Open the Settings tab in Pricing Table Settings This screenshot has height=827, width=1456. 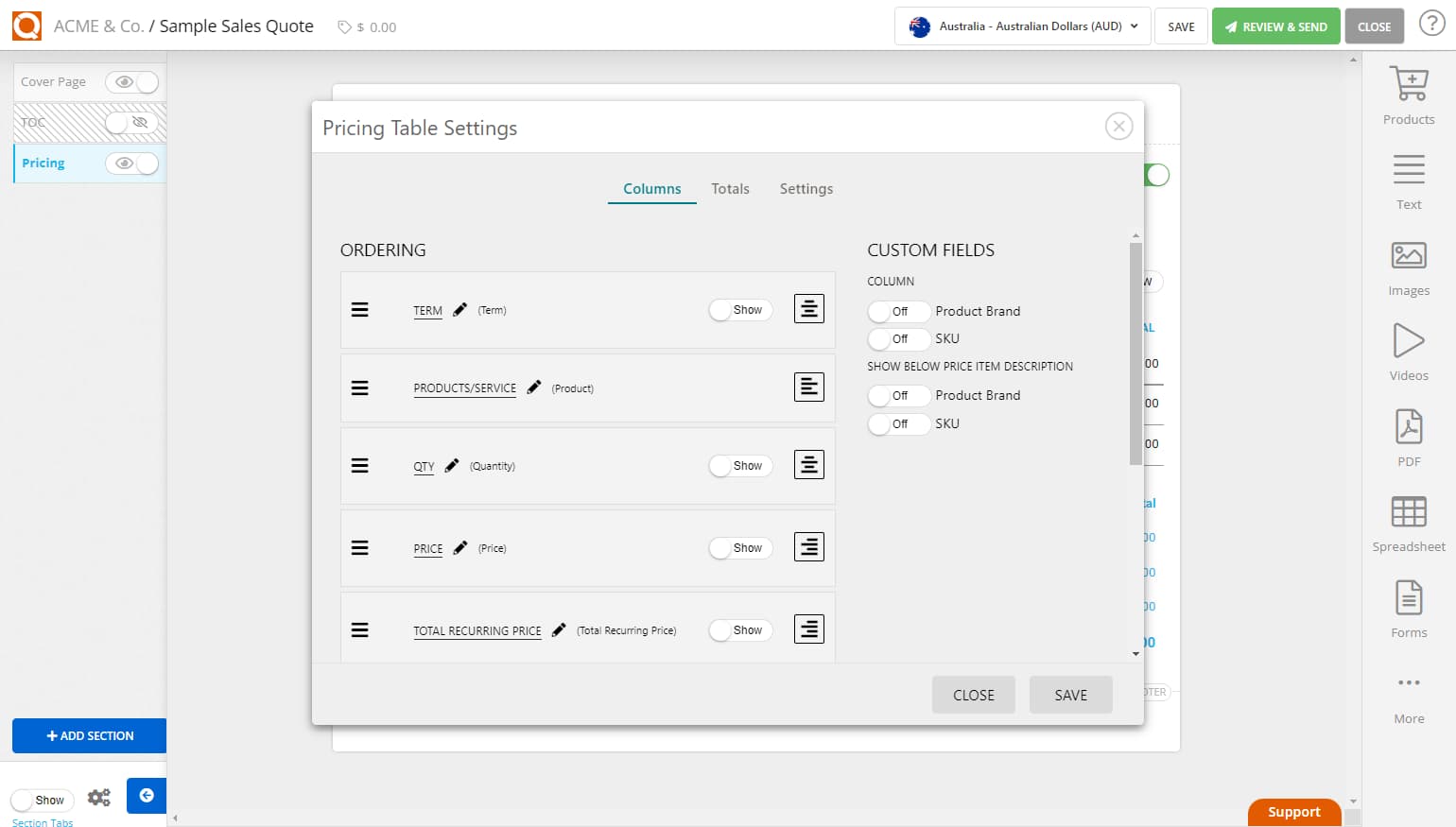[x=806, y=188]
